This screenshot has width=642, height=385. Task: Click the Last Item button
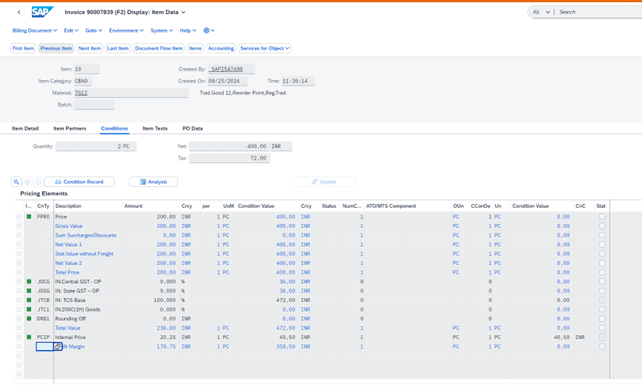pyautogui.click(x=118, y=48)
